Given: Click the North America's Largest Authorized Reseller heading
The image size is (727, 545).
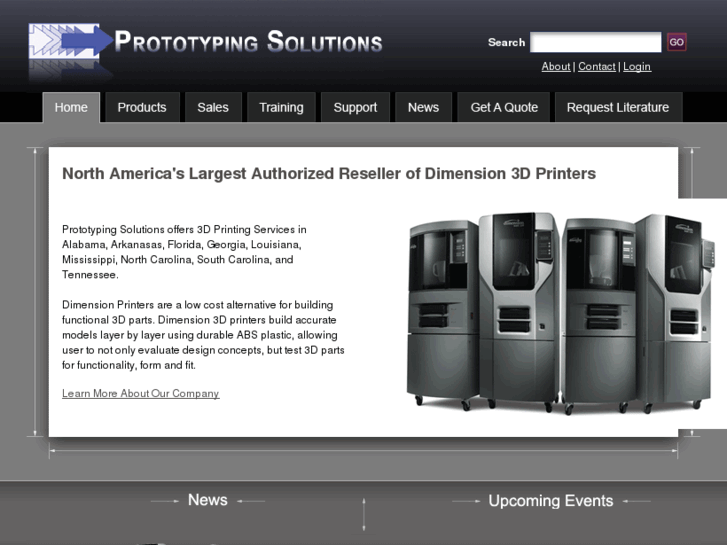Looking at the screenshot, I should [329, 173].
